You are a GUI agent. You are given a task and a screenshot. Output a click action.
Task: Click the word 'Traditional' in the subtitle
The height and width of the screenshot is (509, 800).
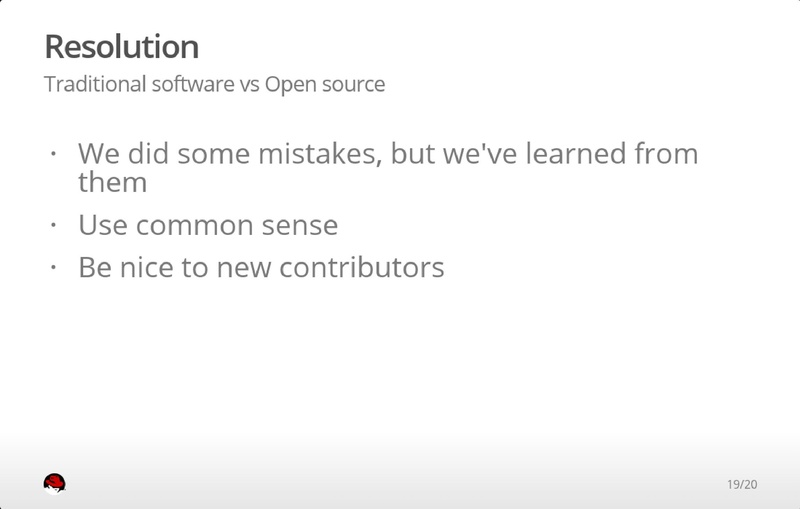point(93,84)
